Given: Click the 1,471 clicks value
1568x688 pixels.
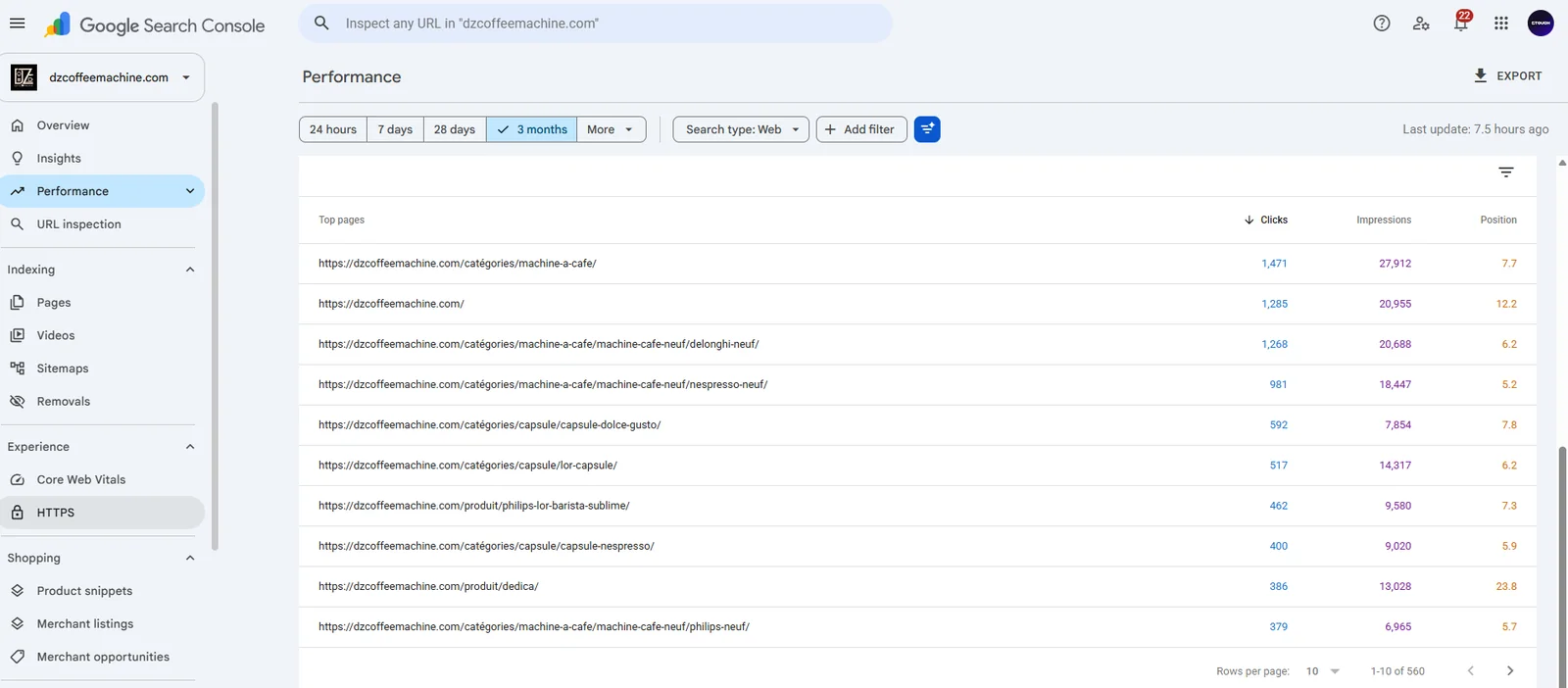Looking at the screenshot, I should tap(1274, 264).
